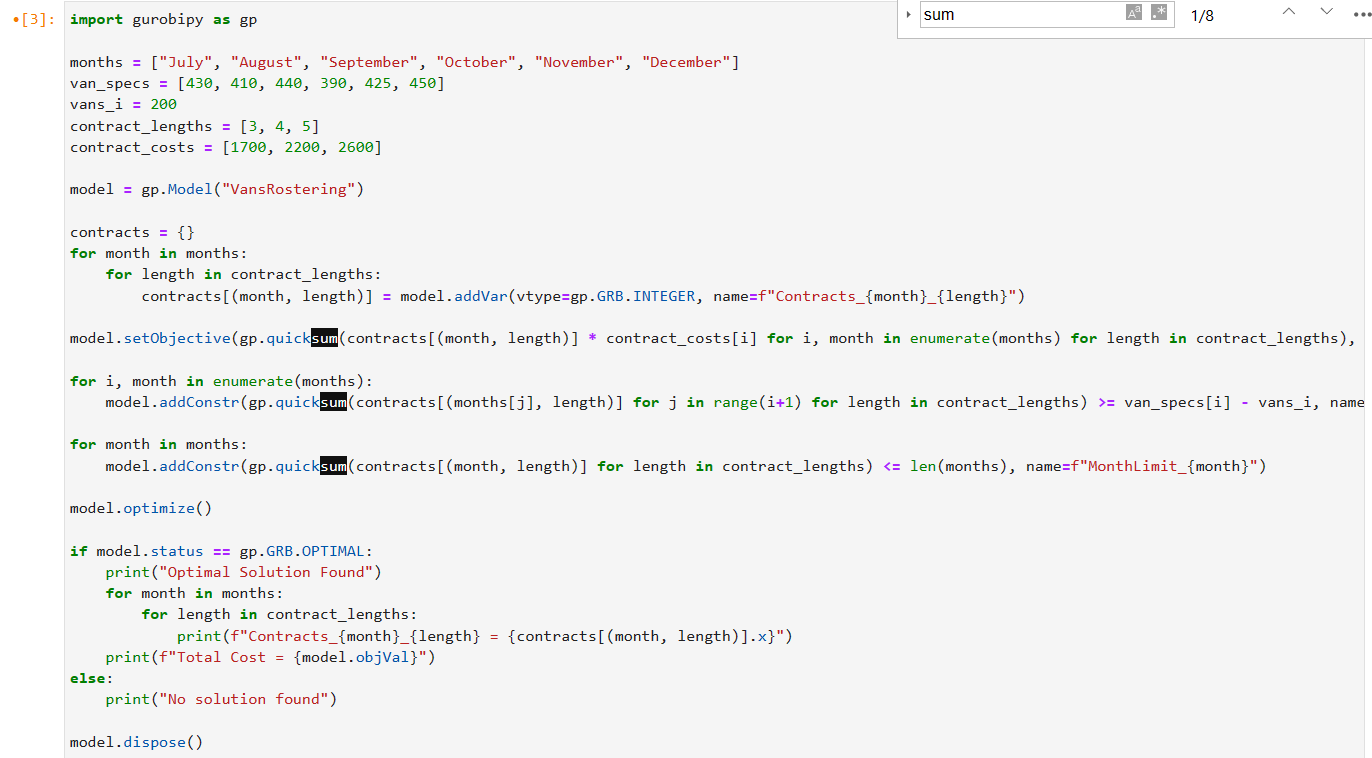Click the 1/8 match counter label

pyautogui.click(x=1202, y=14)
